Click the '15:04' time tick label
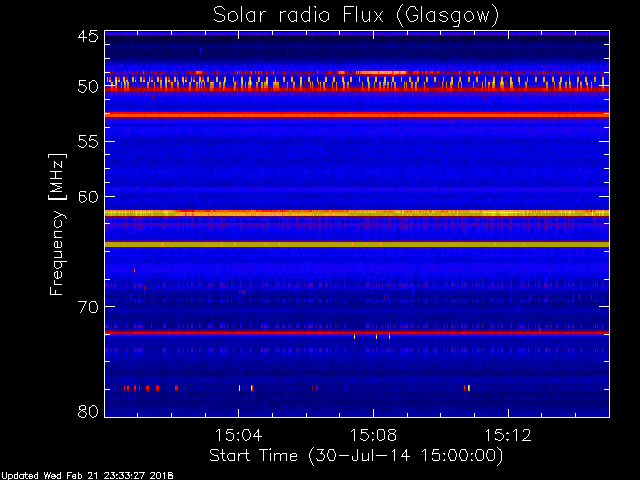The width and height of the screenshot is (640, 480). pyautogui.click(x=238, y=435)
